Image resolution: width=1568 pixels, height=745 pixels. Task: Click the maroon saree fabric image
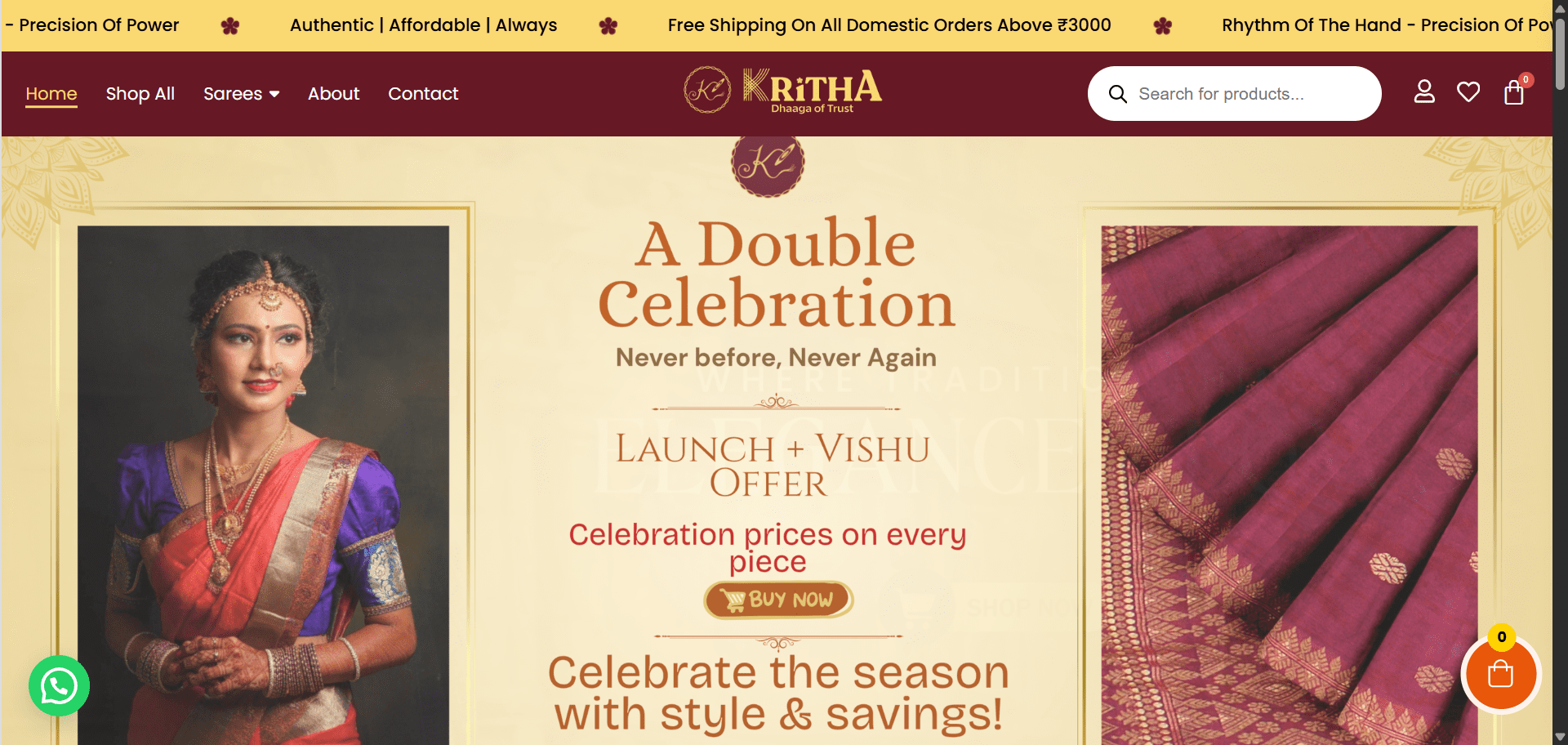[1289, 482]
